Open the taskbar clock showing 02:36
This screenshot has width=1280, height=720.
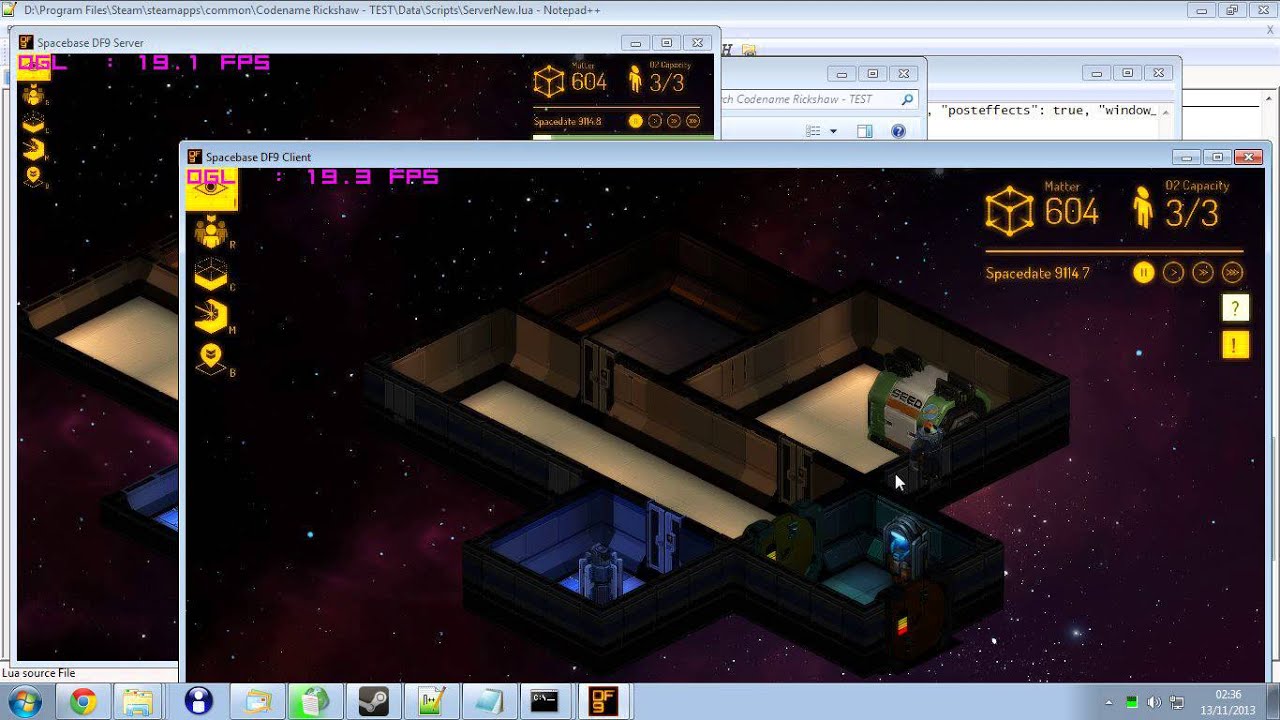[x=1229, y=702]
